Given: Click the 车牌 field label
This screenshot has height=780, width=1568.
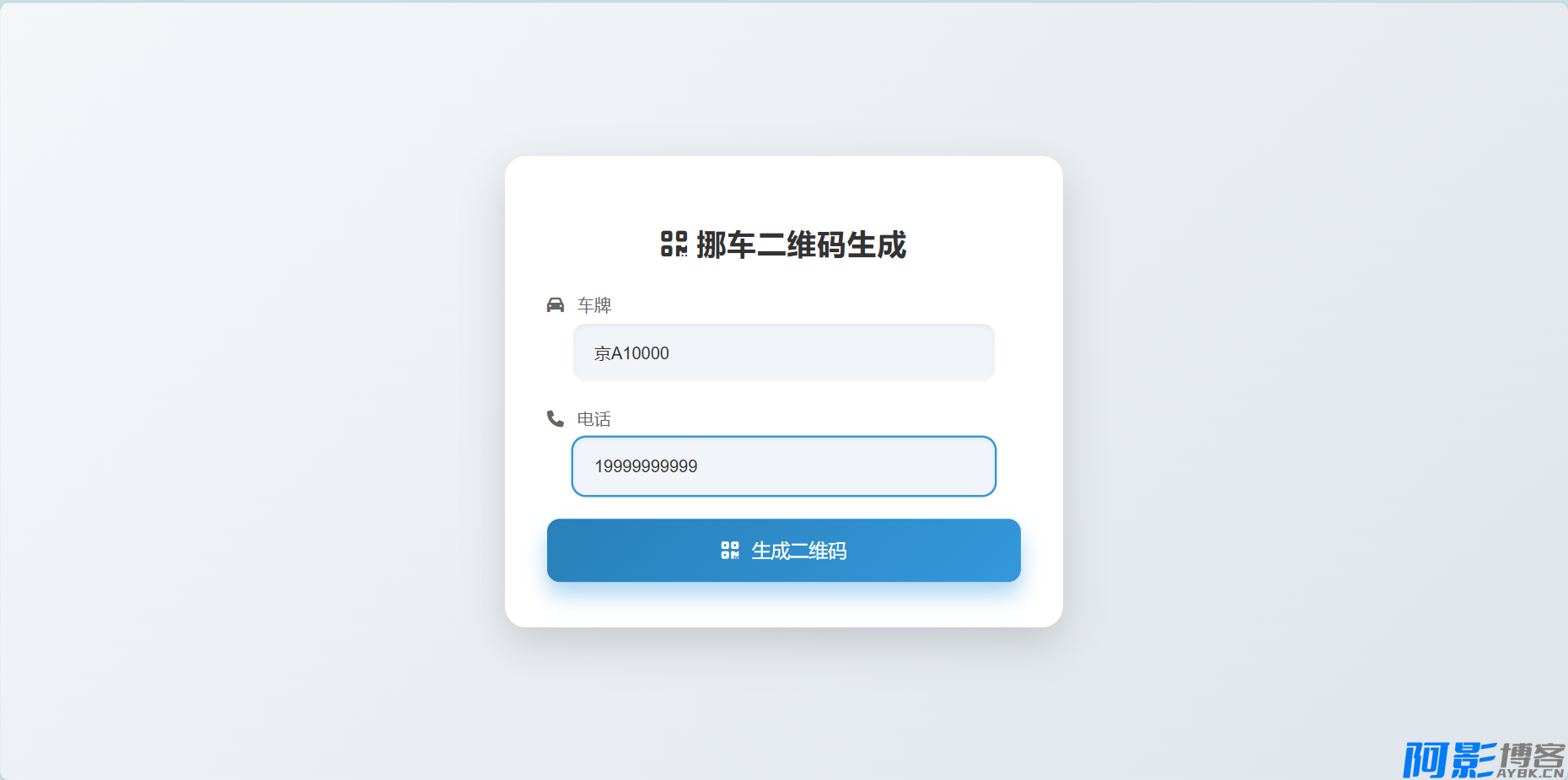Looking at the screenshot, I should [593, 305].
